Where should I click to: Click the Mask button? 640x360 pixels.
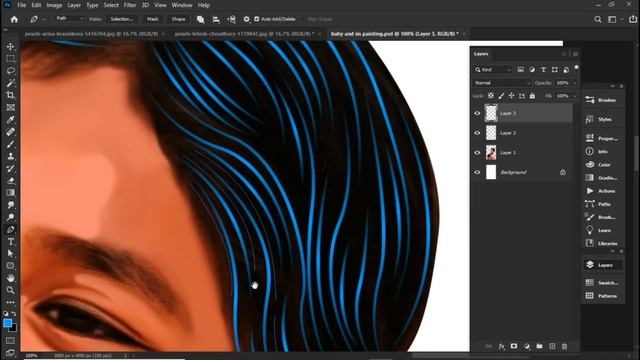(153, 19)
